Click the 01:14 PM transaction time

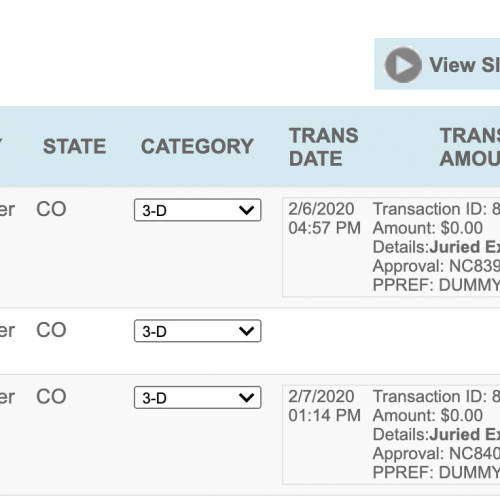(x=324, y=415)
